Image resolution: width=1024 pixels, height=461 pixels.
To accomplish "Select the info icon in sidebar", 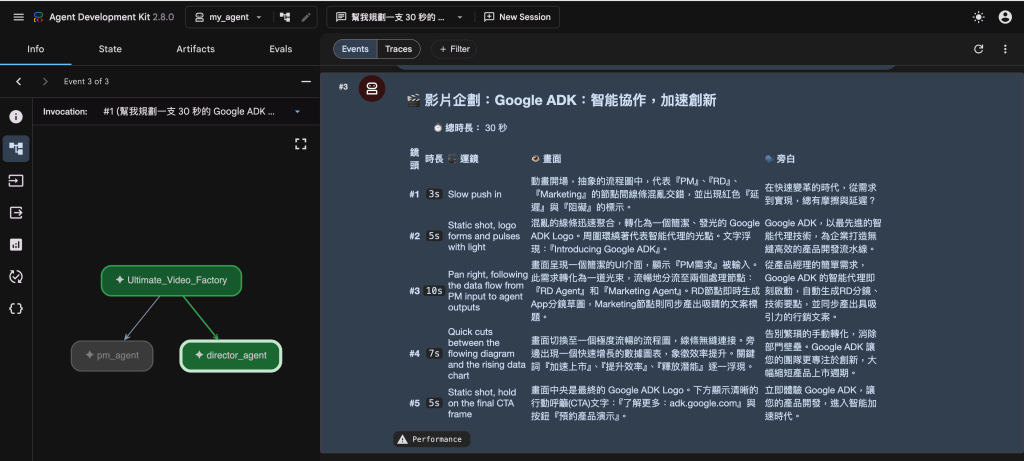I will pyautogui.click(x=16, y=117).
